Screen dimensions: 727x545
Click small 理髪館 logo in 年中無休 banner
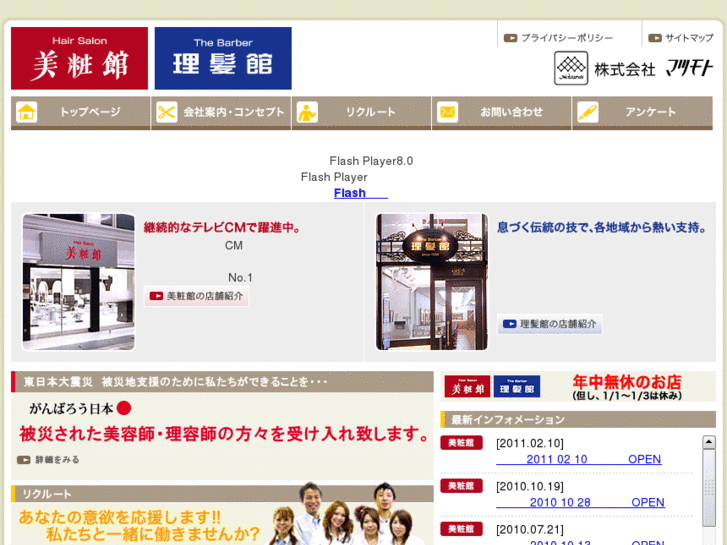click(517, 387)
